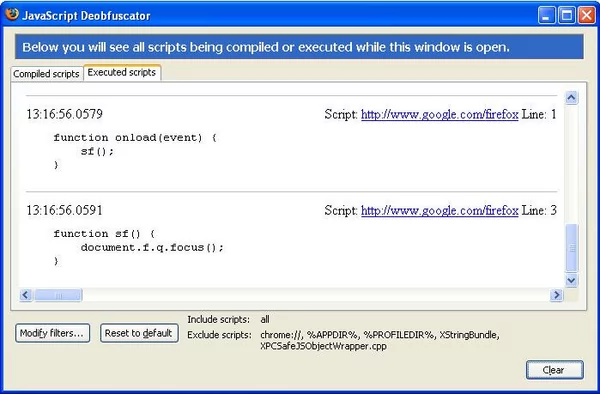This screenshot has width=600, height=394.
Task: Click the Modify filters... button
Action: [x=52, y=333]
